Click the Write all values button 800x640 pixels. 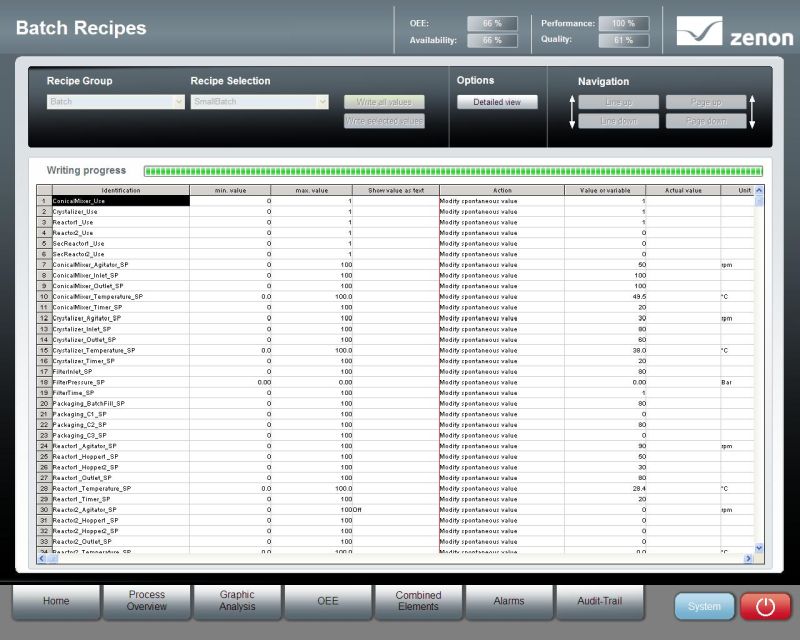pos(384,102)
